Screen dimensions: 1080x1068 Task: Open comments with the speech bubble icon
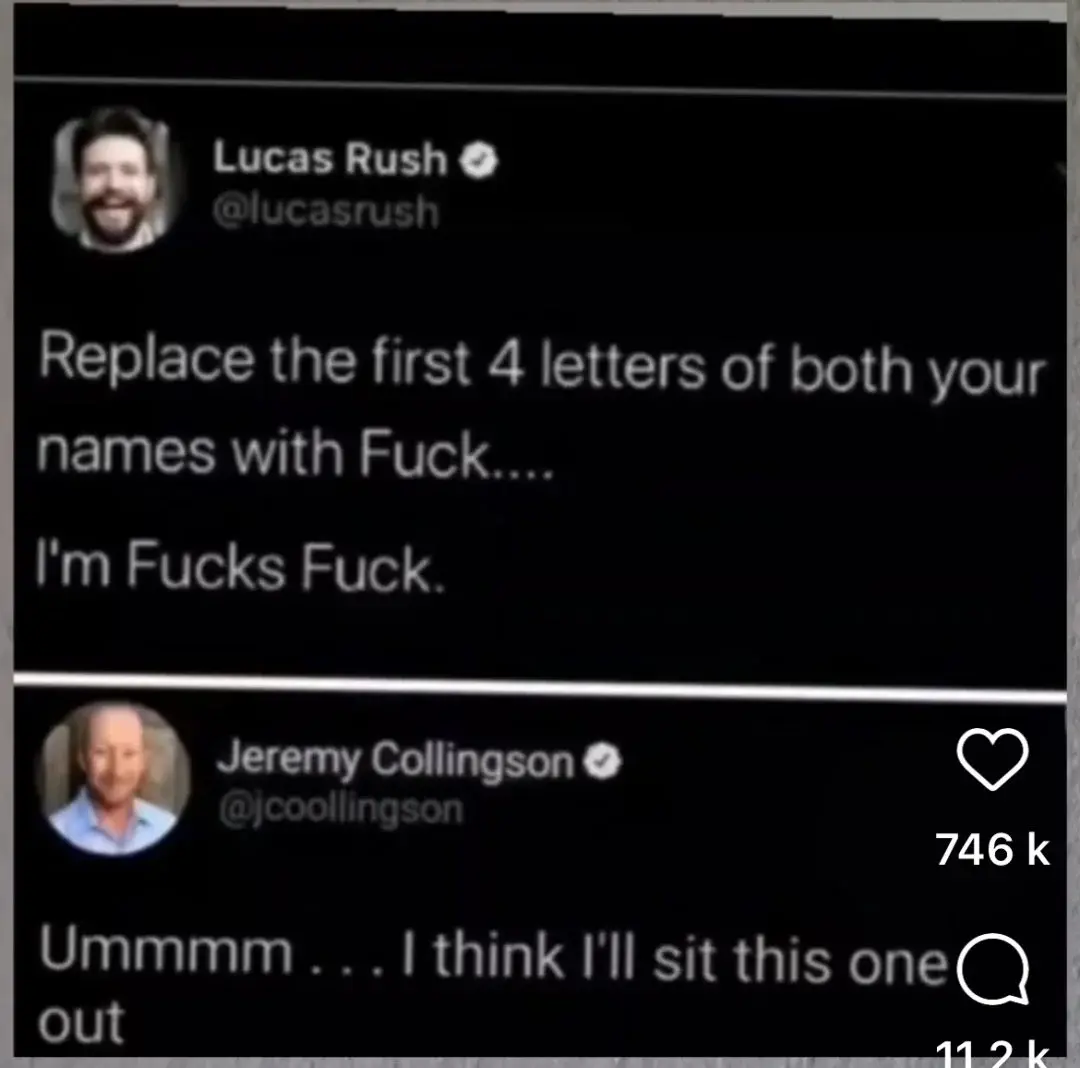pyautogui.click(x=993, y=969)
